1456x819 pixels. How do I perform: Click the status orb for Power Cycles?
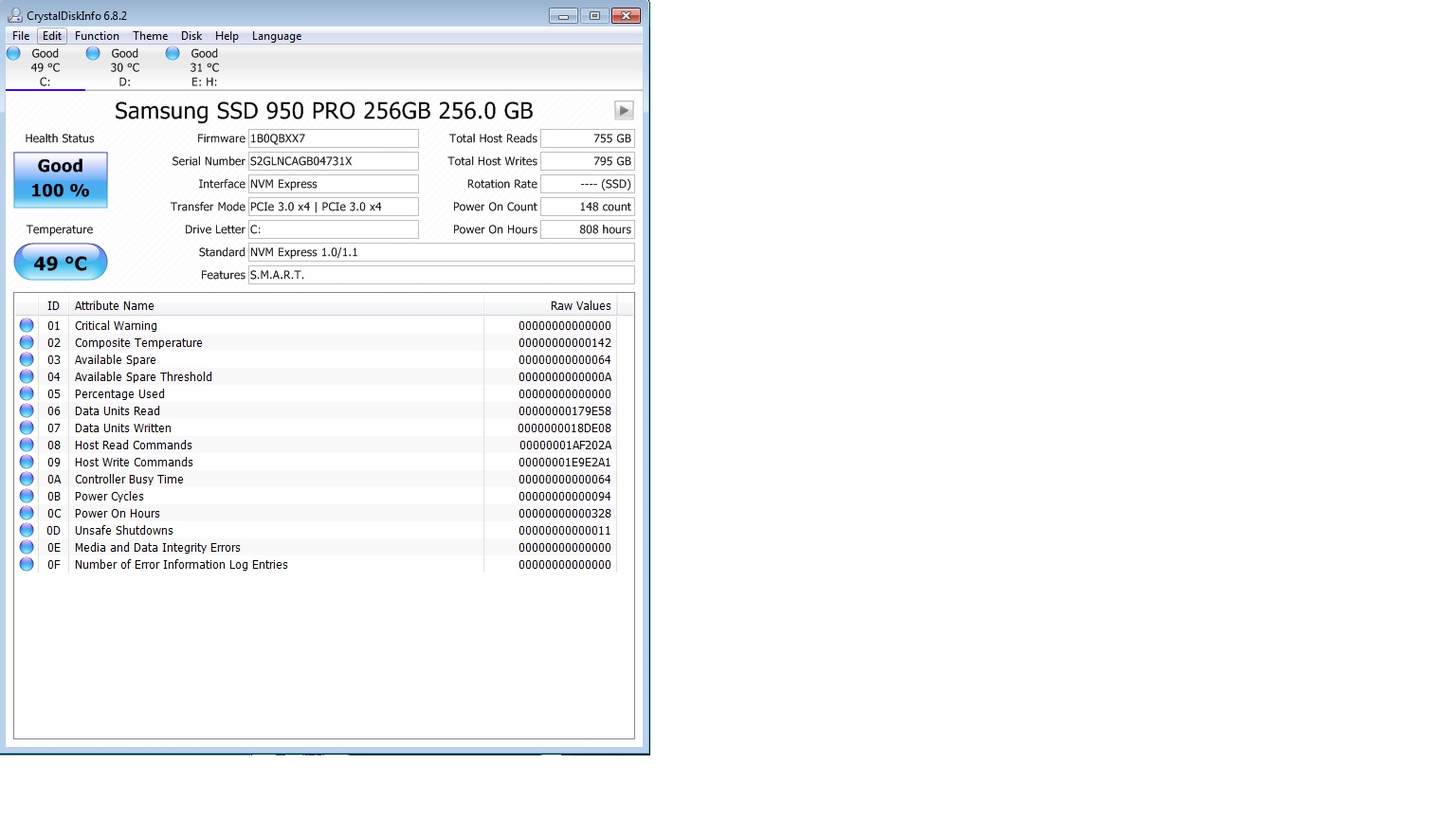[x=27, y=496]
